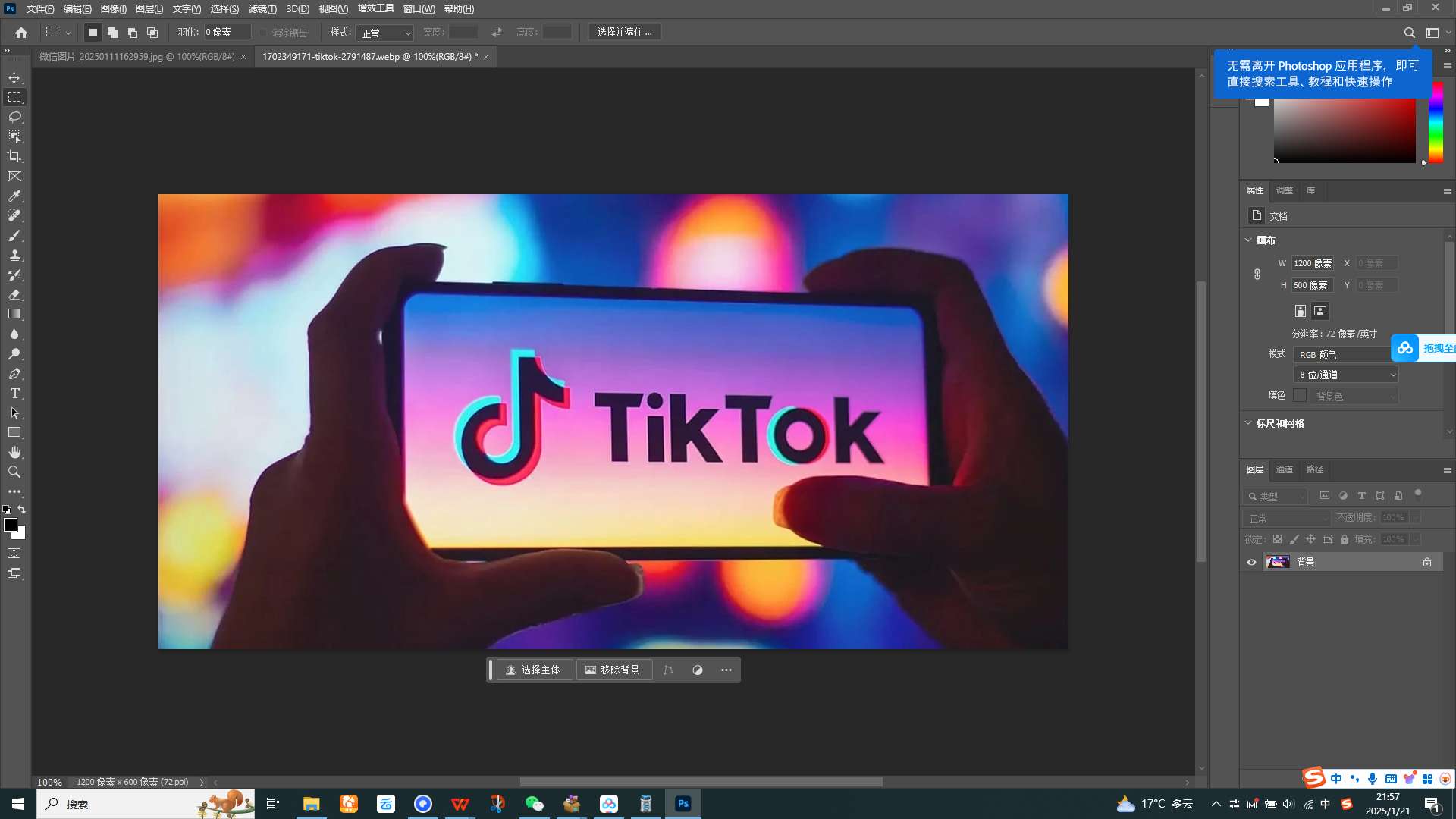Select the Spot Healing Brush tool

pos(14,215)
